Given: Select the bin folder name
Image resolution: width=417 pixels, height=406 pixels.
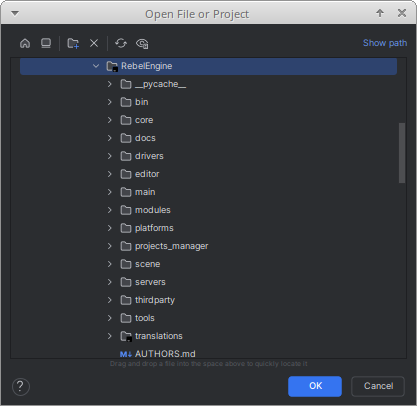Looking at the screenshot, I should point(142,102).
